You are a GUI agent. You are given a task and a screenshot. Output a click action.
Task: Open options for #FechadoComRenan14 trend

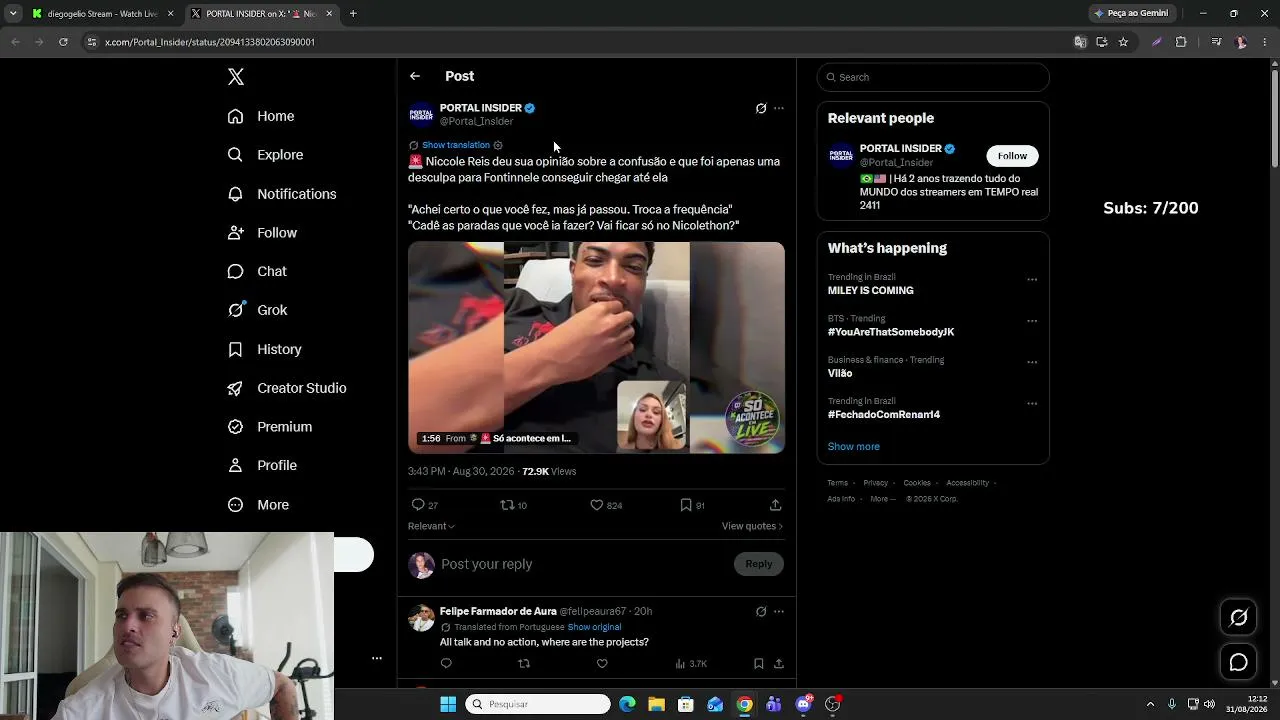point(1032,404)
